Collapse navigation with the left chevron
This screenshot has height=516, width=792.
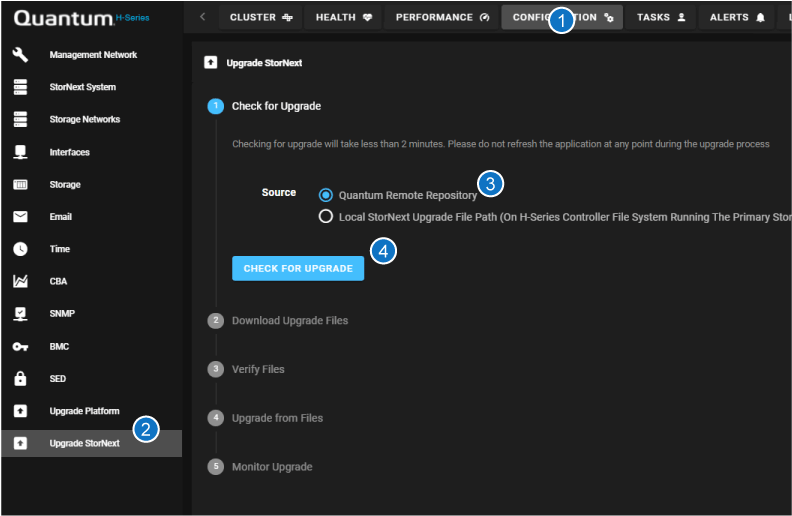click(203, 17)
